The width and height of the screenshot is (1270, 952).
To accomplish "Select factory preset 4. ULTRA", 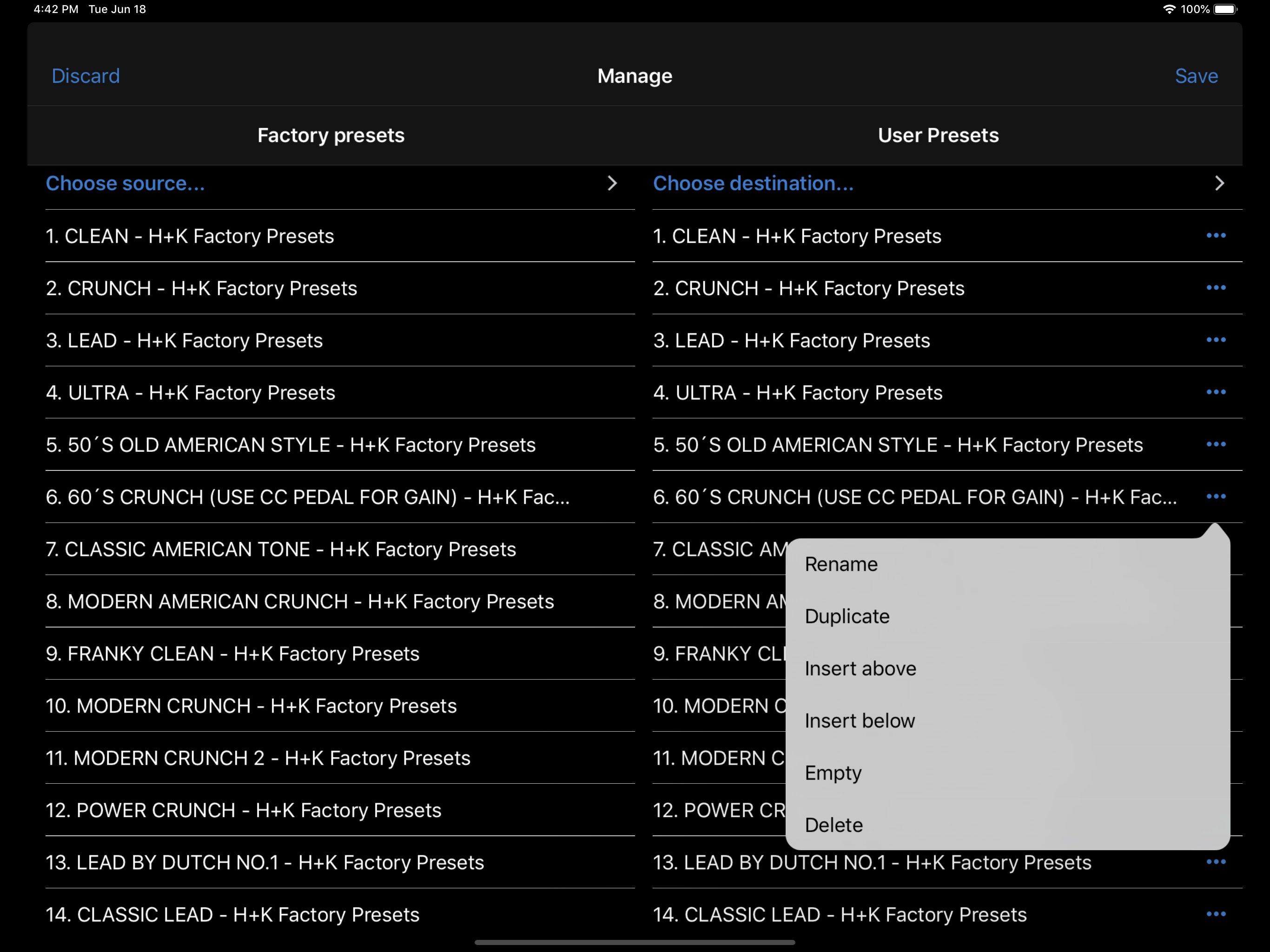I will coord(340,393).
